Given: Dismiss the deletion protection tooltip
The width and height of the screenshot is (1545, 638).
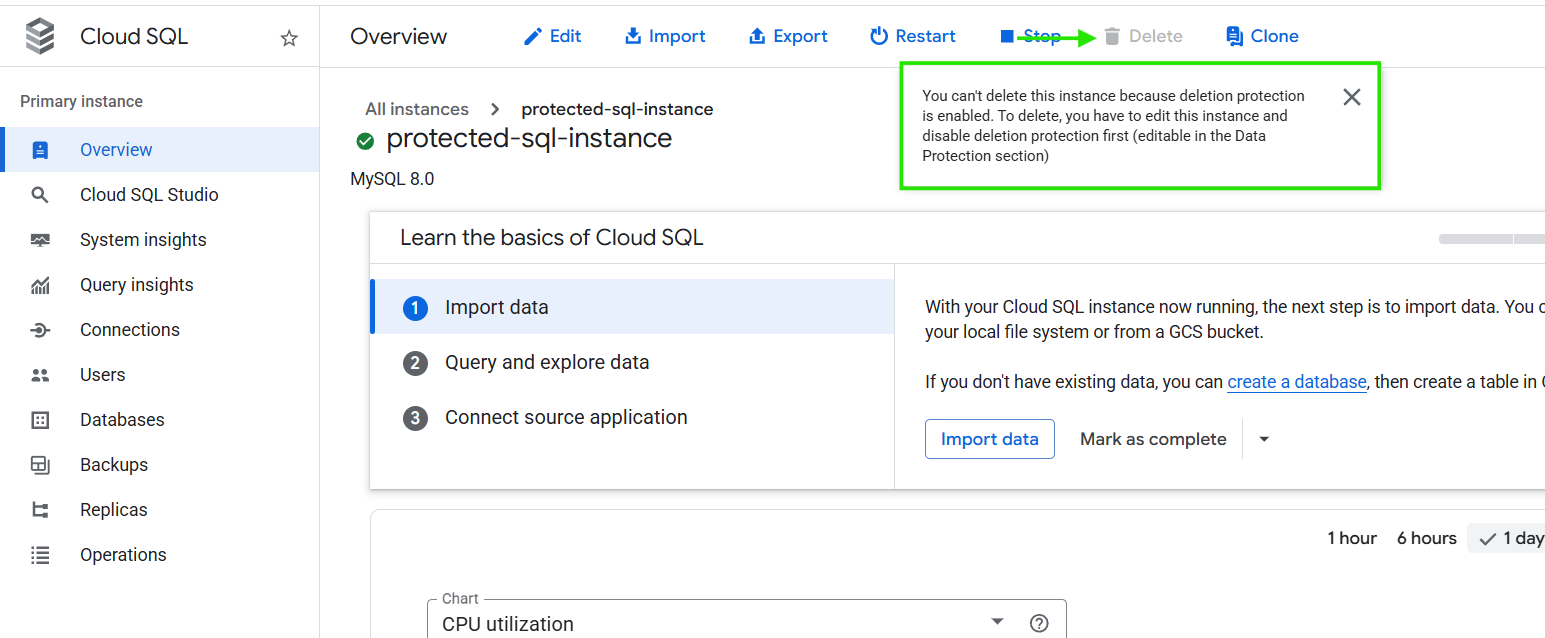Looking at the screenshot, I should tap(1351, 97).
